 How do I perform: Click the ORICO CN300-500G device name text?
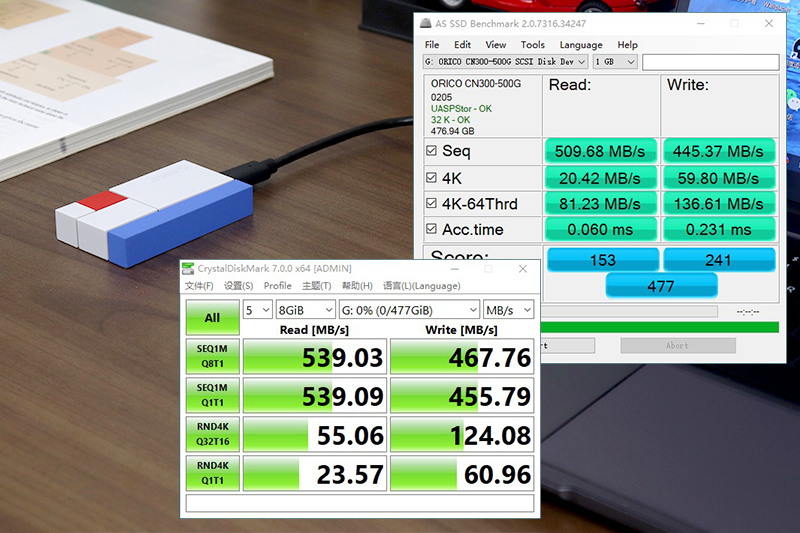(x=476, y=84)
